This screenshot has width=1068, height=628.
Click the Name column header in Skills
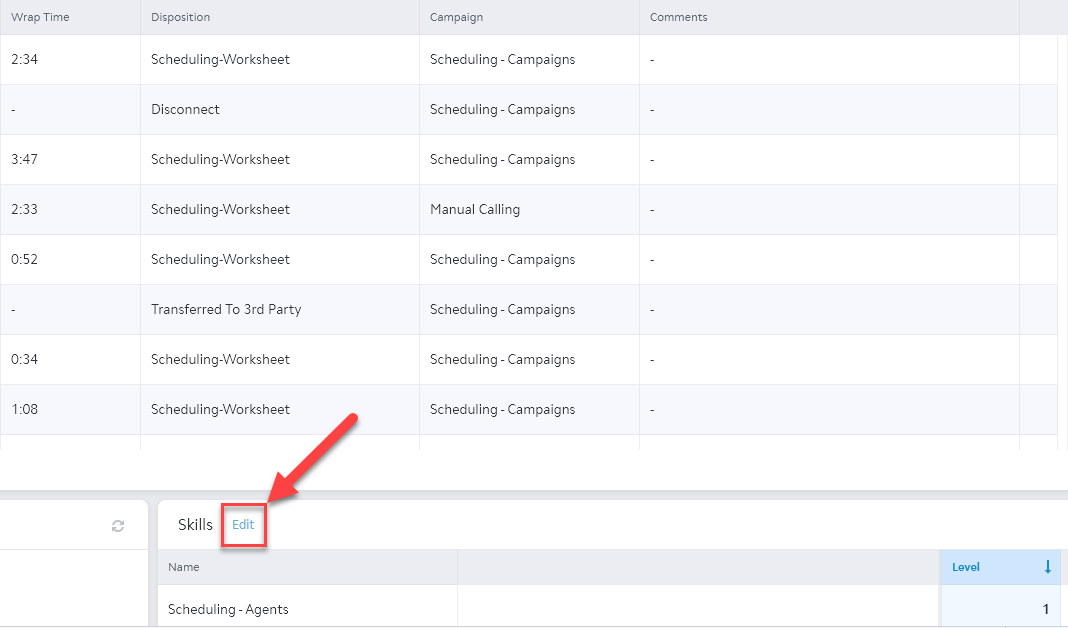click(184, 567)
